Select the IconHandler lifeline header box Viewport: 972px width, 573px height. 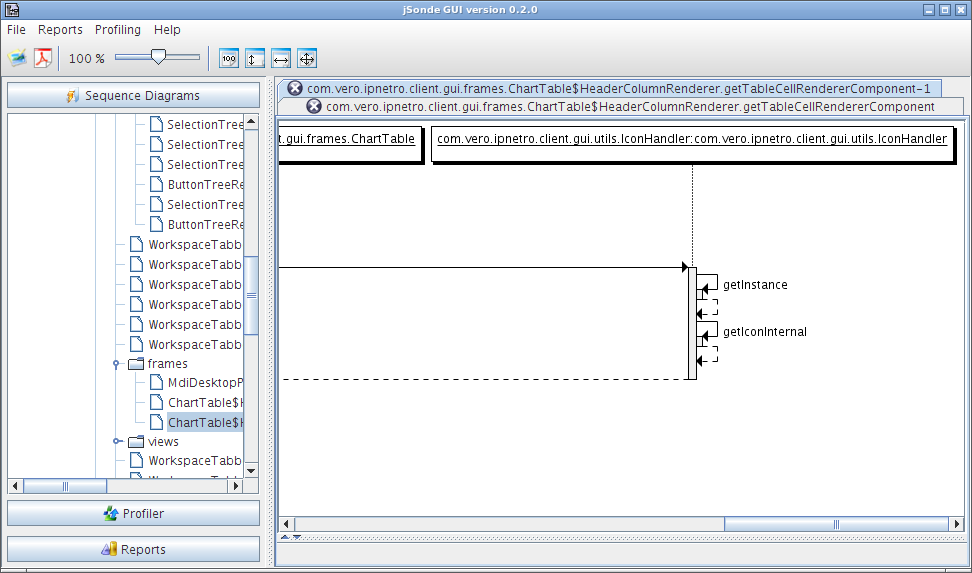(692, 144)
